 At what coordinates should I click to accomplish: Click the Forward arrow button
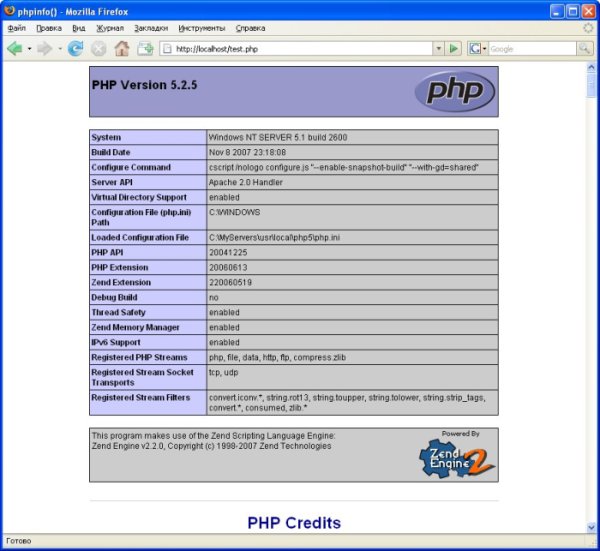tap(44, 49)
